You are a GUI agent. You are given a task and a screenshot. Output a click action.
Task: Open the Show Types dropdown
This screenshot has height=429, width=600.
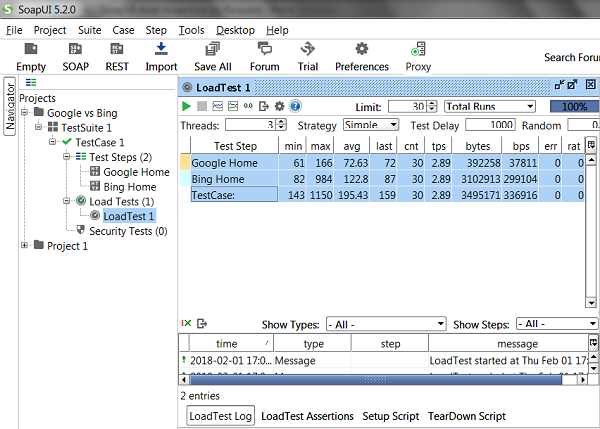(386, 325)
